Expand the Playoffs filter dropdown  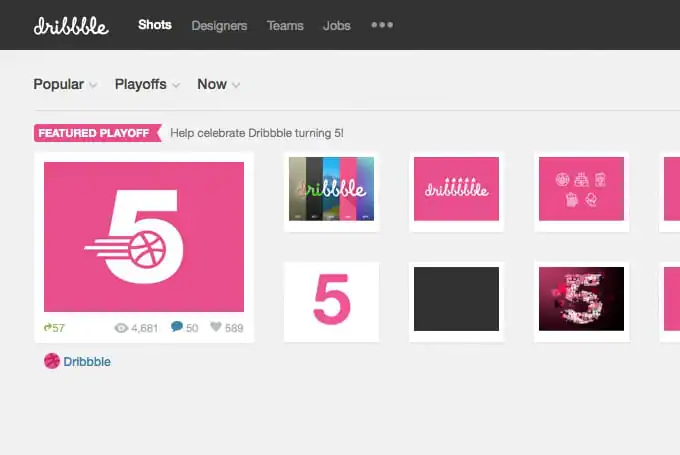point(147,84)
